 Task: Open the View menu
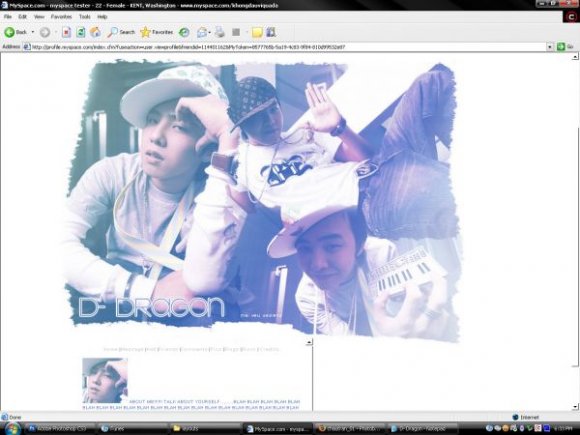tap(39, 17)
